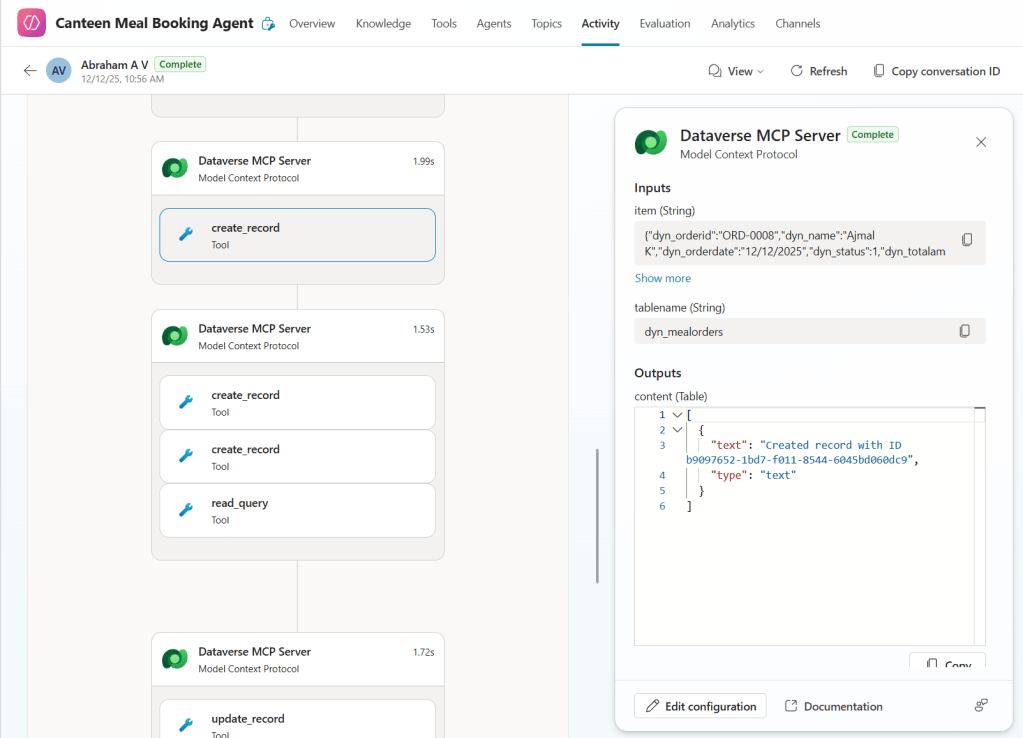Click the agent status icon beside the title
The height and width of the screenshot is (738, 1023).
[268, 24]
